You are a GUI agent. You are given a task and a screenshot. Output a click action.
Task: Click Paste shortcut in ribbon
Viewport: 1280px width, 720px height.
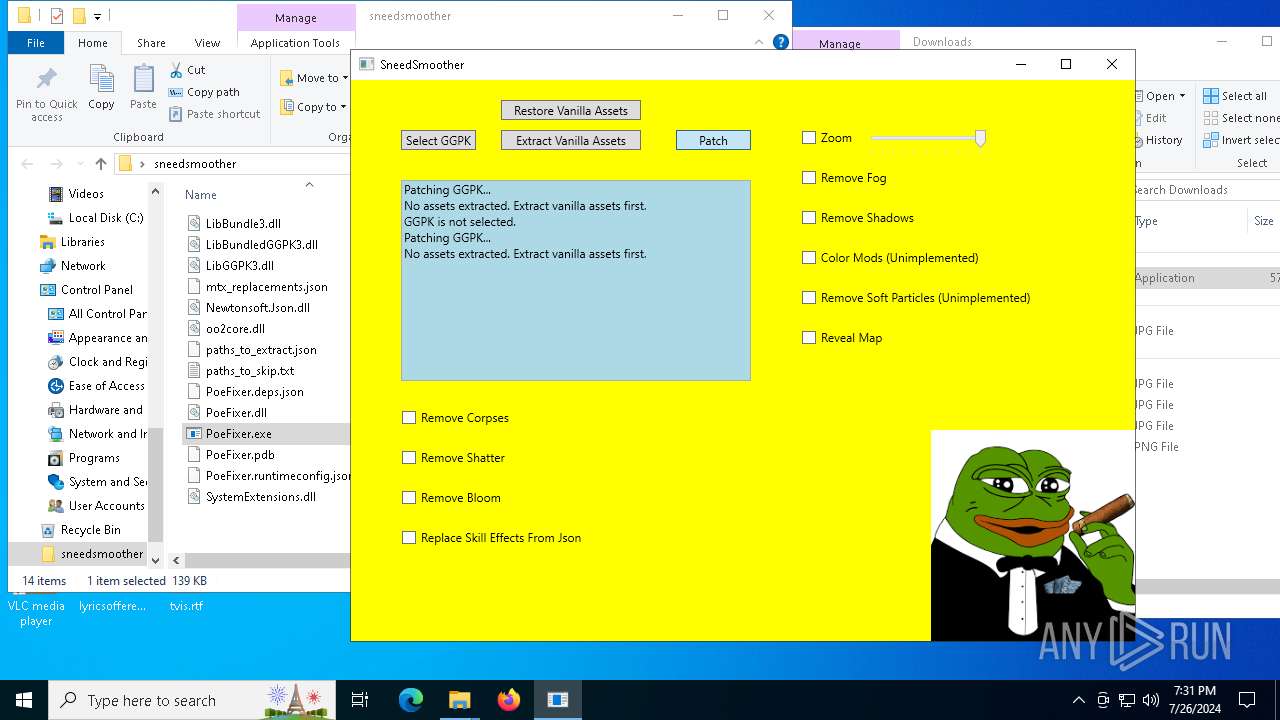click(214, 114)
